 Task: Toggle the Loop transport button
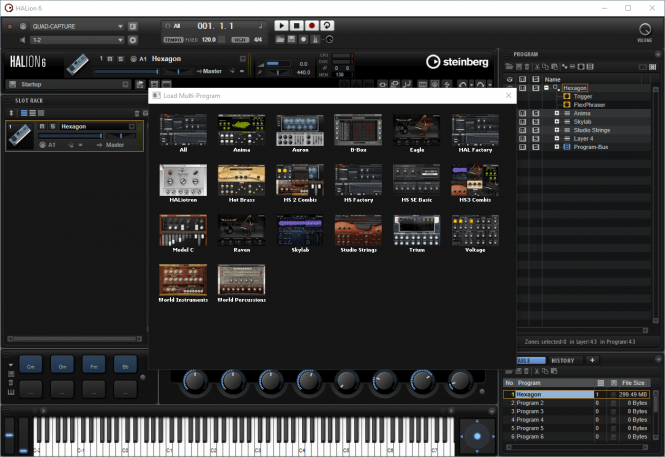[x=327, y=26]
